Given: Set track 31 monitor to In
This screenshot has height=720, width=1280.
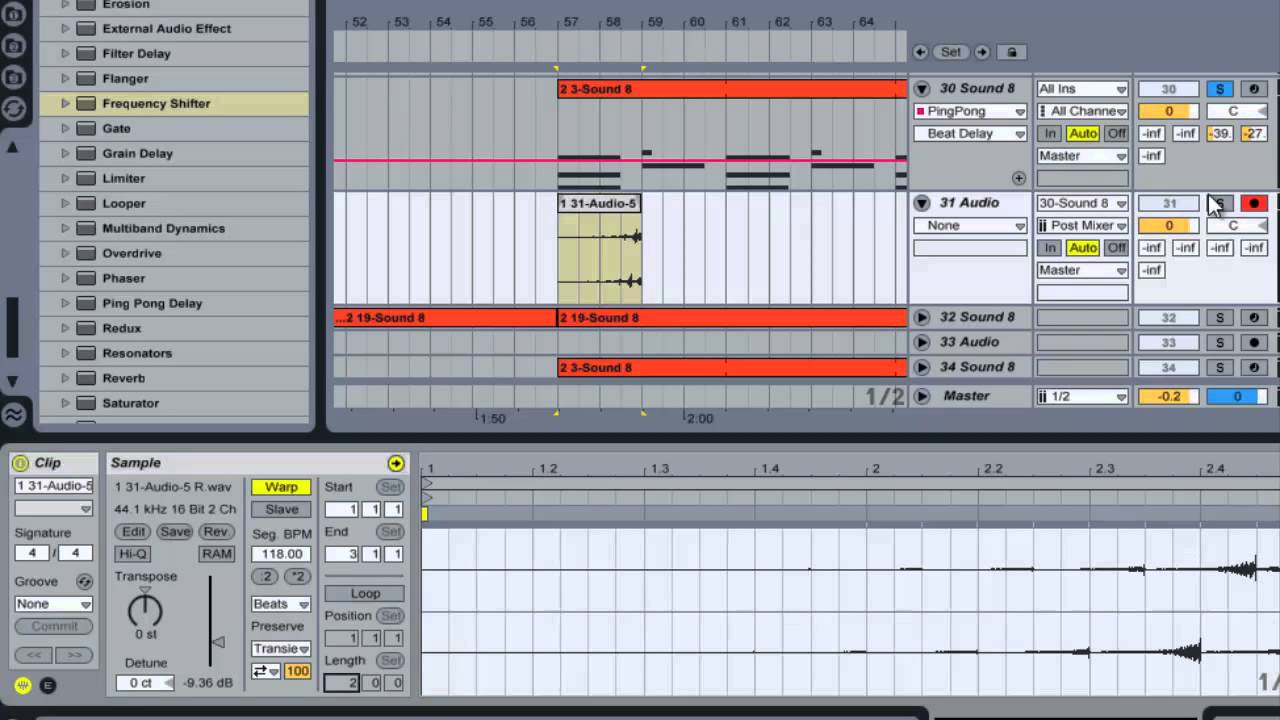Looking at the screenshot, I should pos(1050,248).
